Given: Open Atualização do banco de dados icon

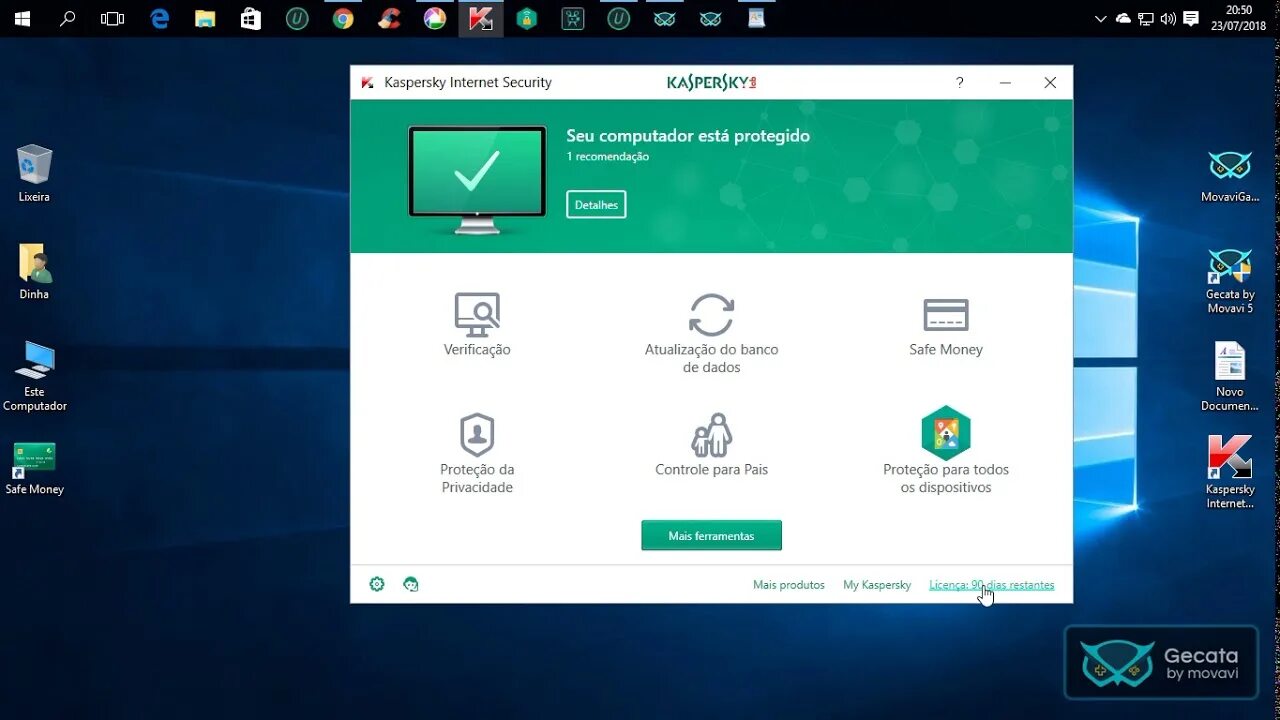Looking at the screenshot, I should 711,315.
